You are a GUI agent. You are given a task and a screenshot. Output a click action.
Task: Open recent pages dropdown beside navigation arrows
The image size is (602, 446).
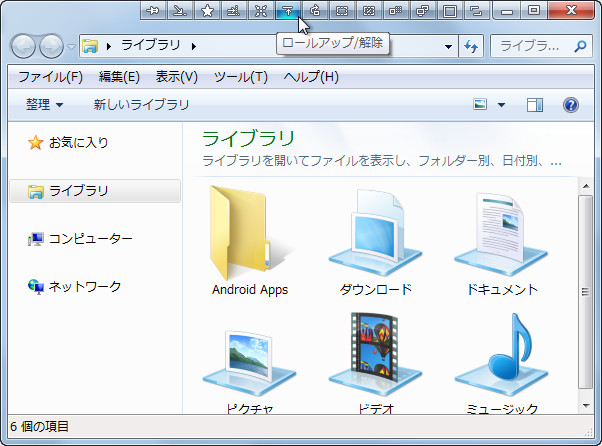(x=71, y=46)
